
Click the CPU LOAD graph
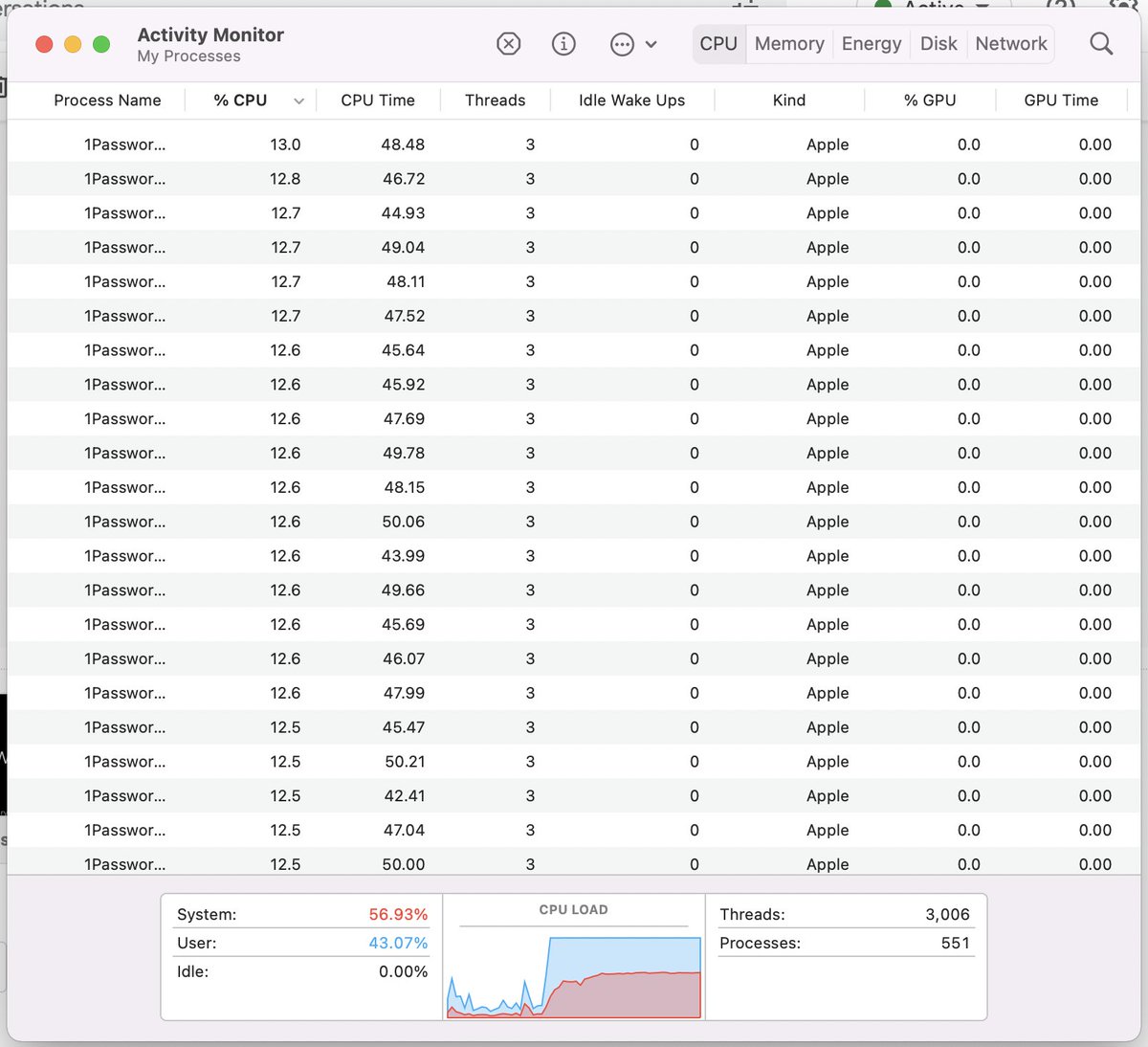[x=574, y=976]
